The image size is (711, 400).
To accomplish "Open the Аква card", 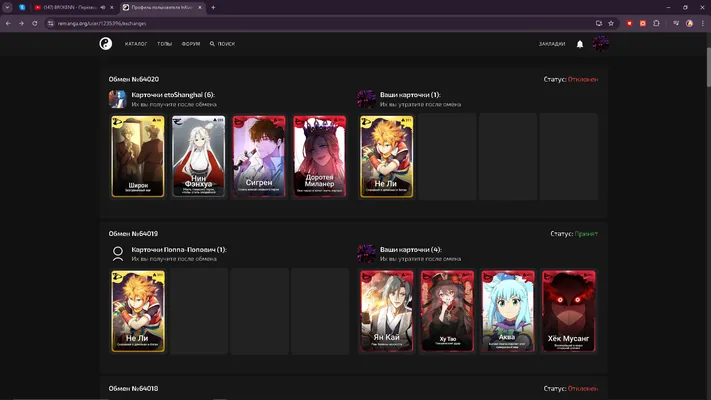I will click(508, 311).
